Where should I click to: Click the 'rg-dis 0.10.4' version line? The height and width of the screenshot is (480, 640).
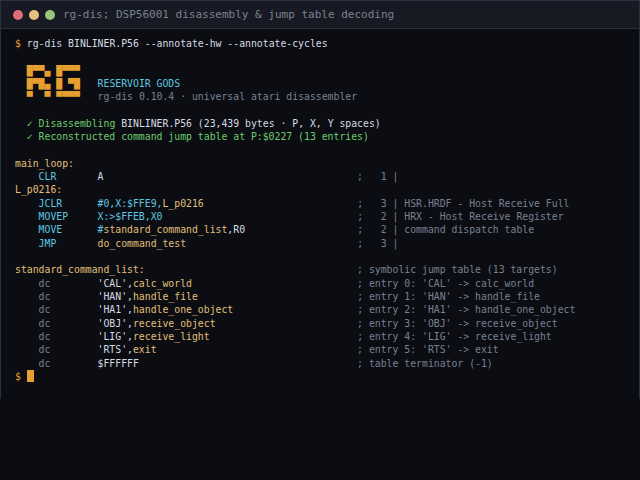click(227, 96)
